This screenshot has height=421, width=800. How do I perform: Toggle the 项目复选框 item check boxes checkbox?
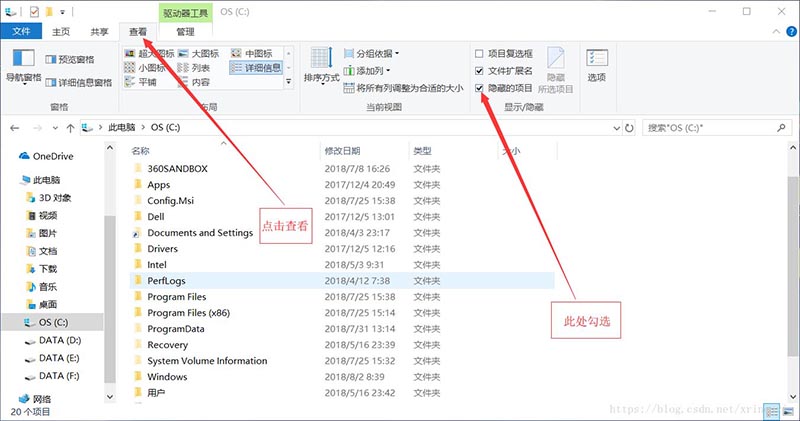480,53
